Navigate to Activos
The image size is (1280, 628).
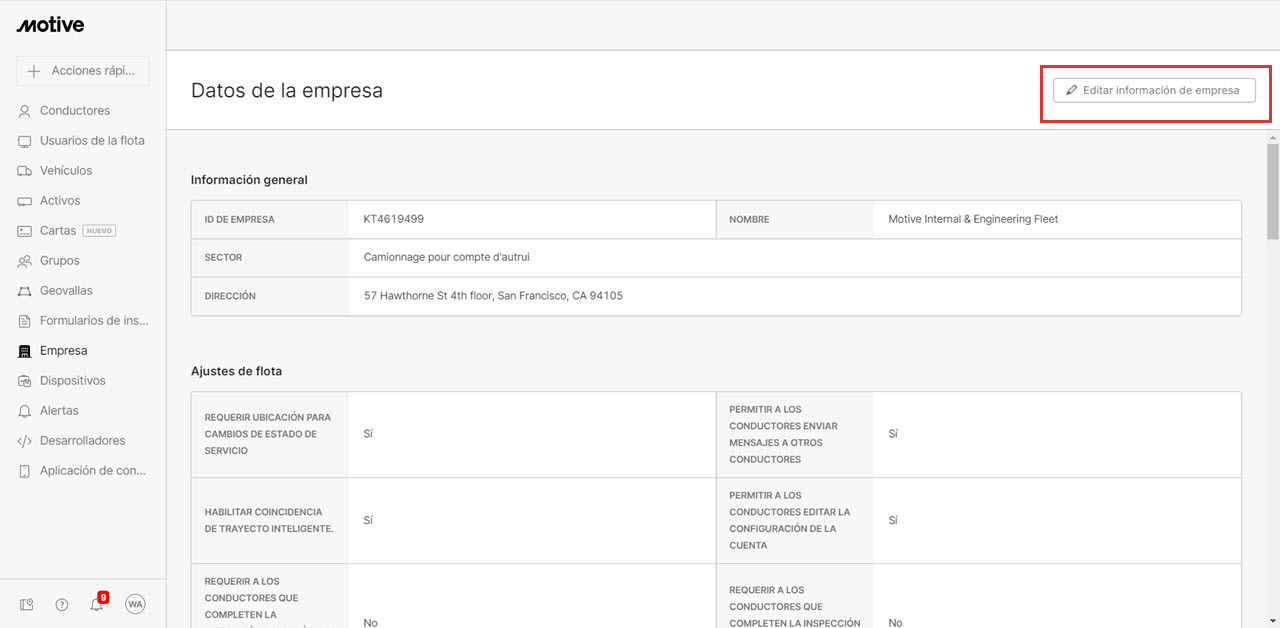point(60,201)
